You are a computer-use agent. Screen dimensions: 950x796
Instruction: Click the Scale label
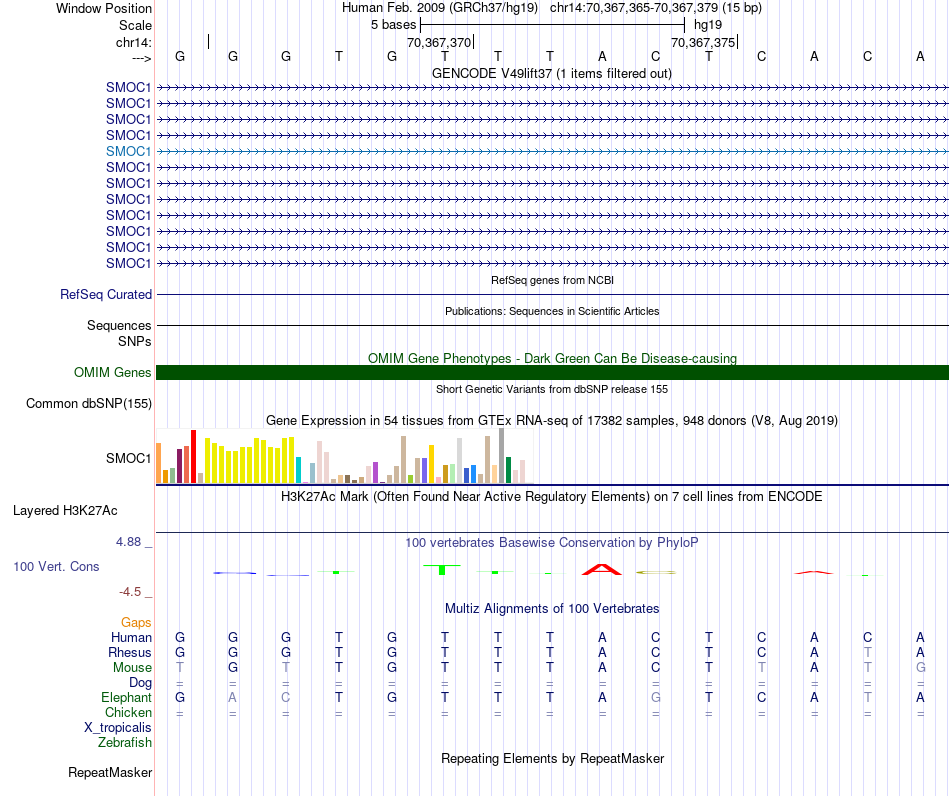click(x=135, y=25)
